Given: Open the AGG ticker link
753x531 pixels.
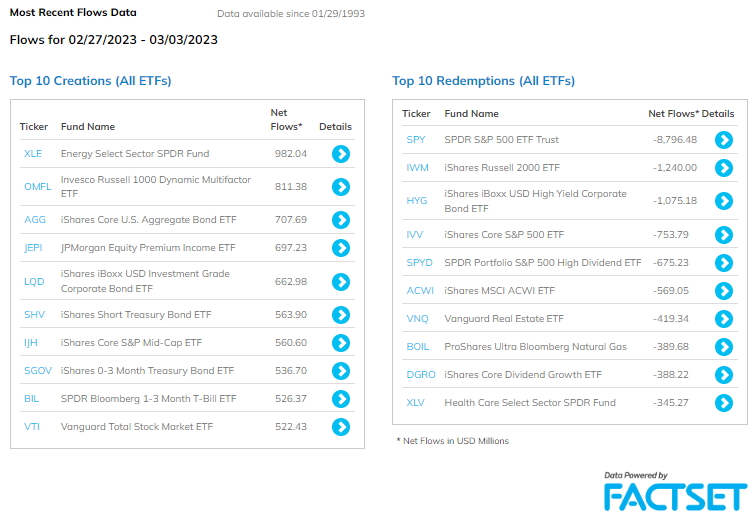Looking at the screenshot, I should pos(35,219).
